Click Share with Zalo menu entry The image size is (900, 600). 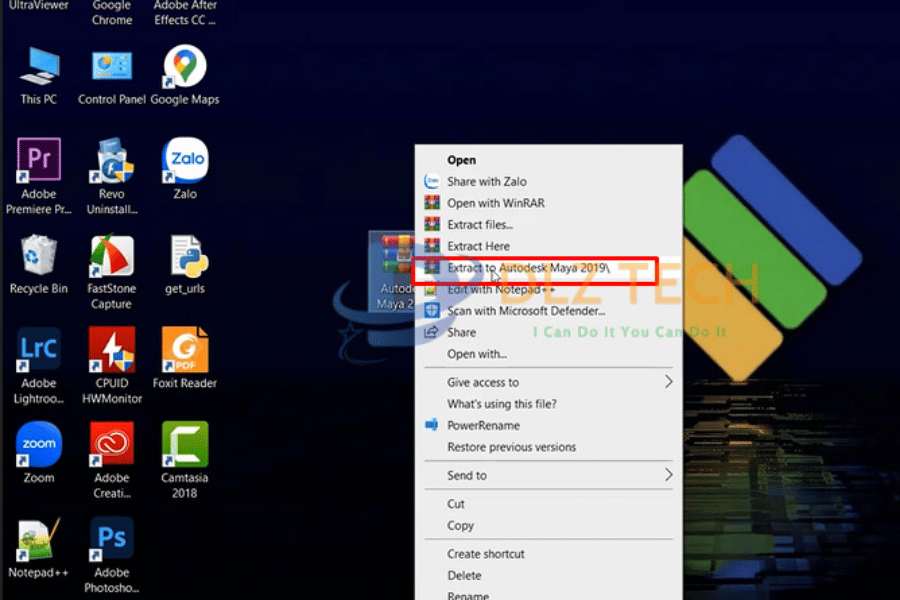click(x=486, y=182)
